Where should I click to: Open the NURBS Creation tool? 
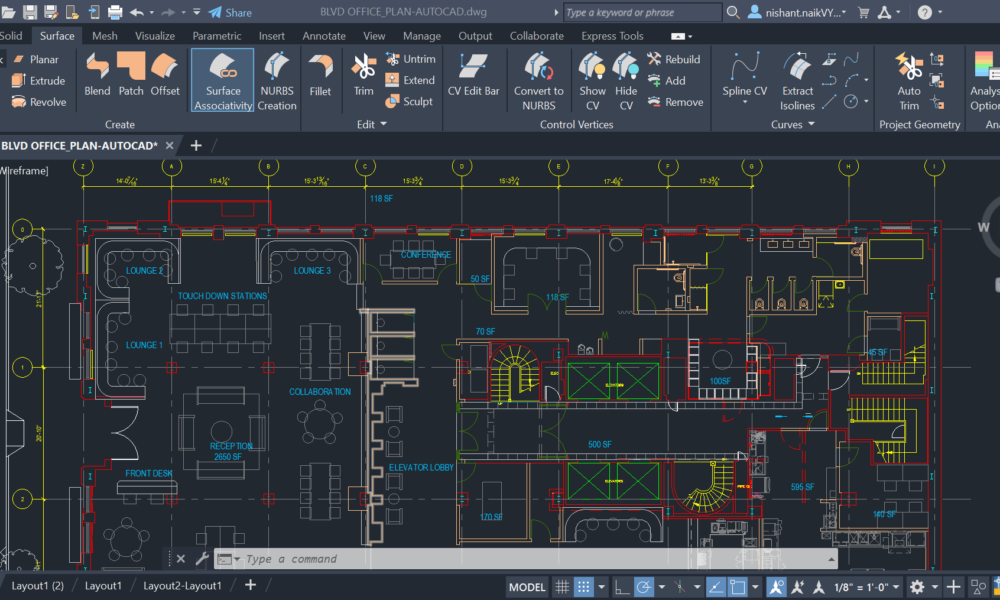point(276,80)
